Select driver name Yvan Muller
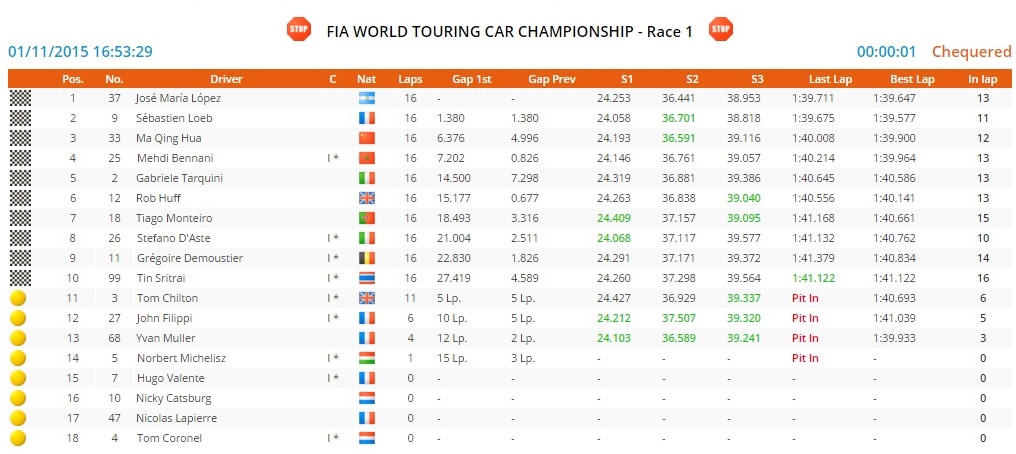The image size is (1016, 454). coord(165,338)
